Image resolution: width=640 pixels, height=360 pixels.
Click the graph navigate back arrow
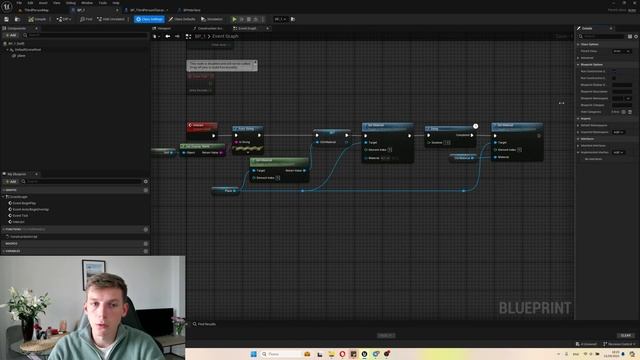[x=168, y=36]
